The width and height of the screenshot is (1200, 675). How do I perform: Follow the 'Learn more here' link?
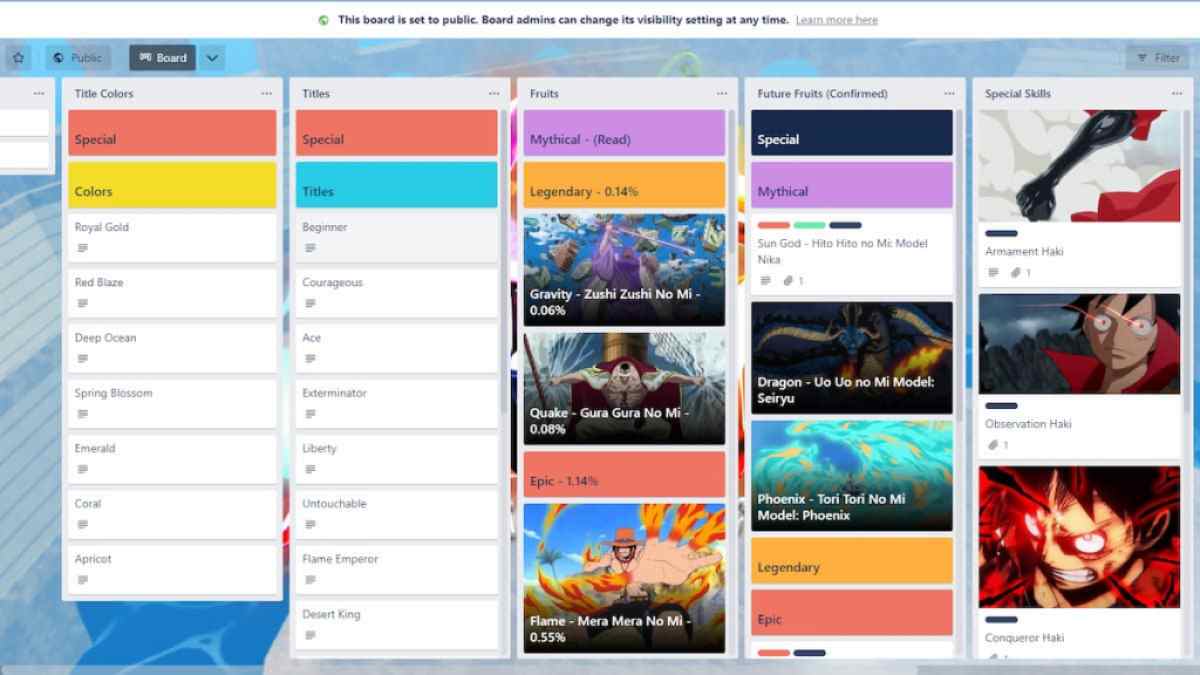837,20
